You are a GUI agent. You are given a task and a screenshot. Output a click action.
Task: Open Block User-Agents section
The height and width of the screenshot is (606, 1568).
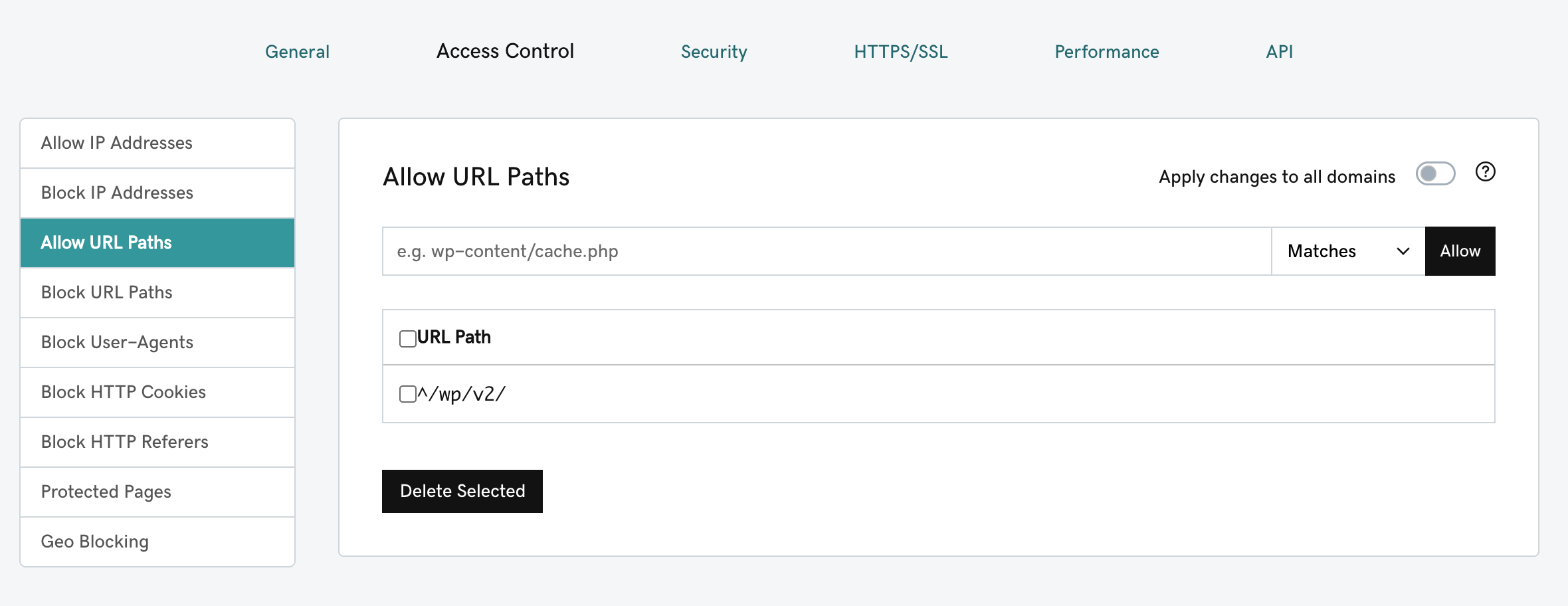click(157, 342)
